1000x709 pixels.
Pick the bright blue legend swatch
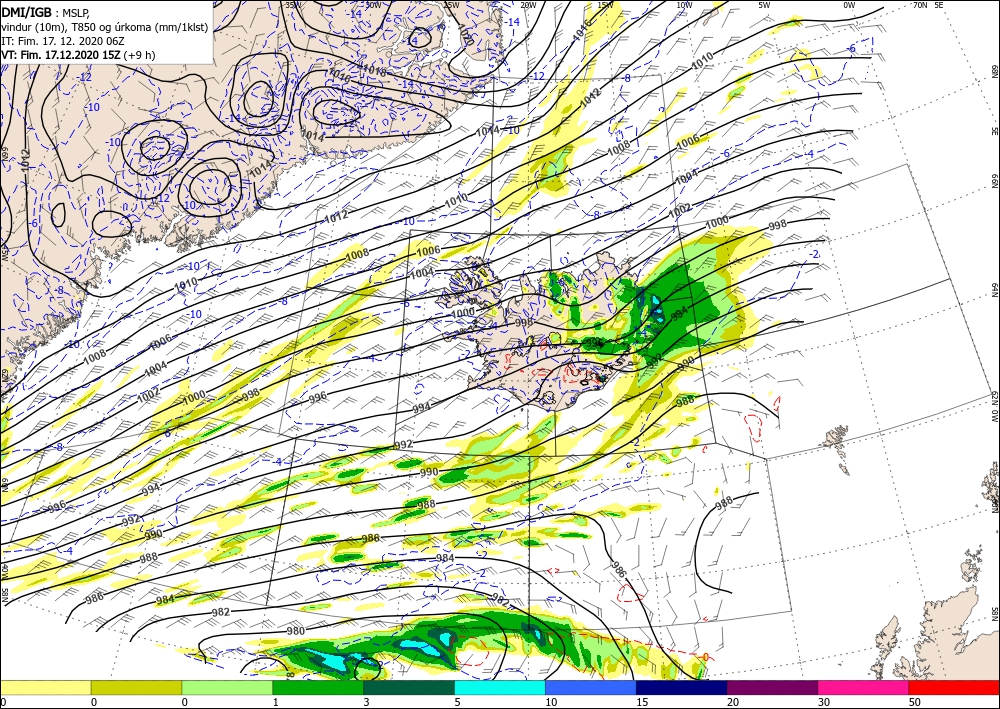tap(591, 687)
